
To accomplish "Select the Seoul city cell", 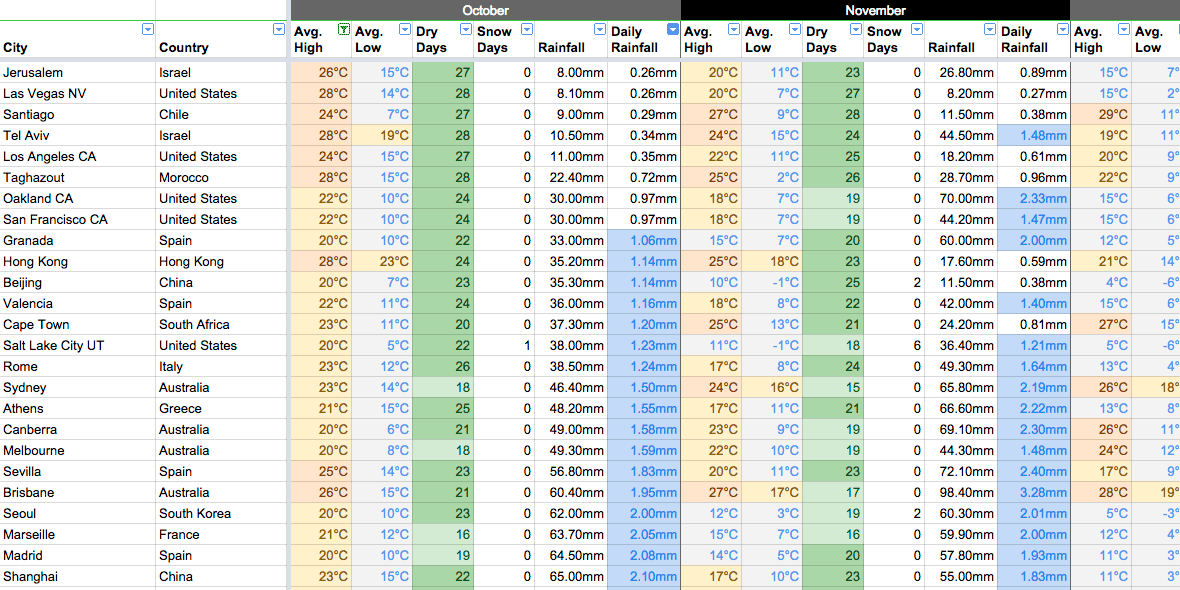I will pyautogui.click(x=78, y=514).
